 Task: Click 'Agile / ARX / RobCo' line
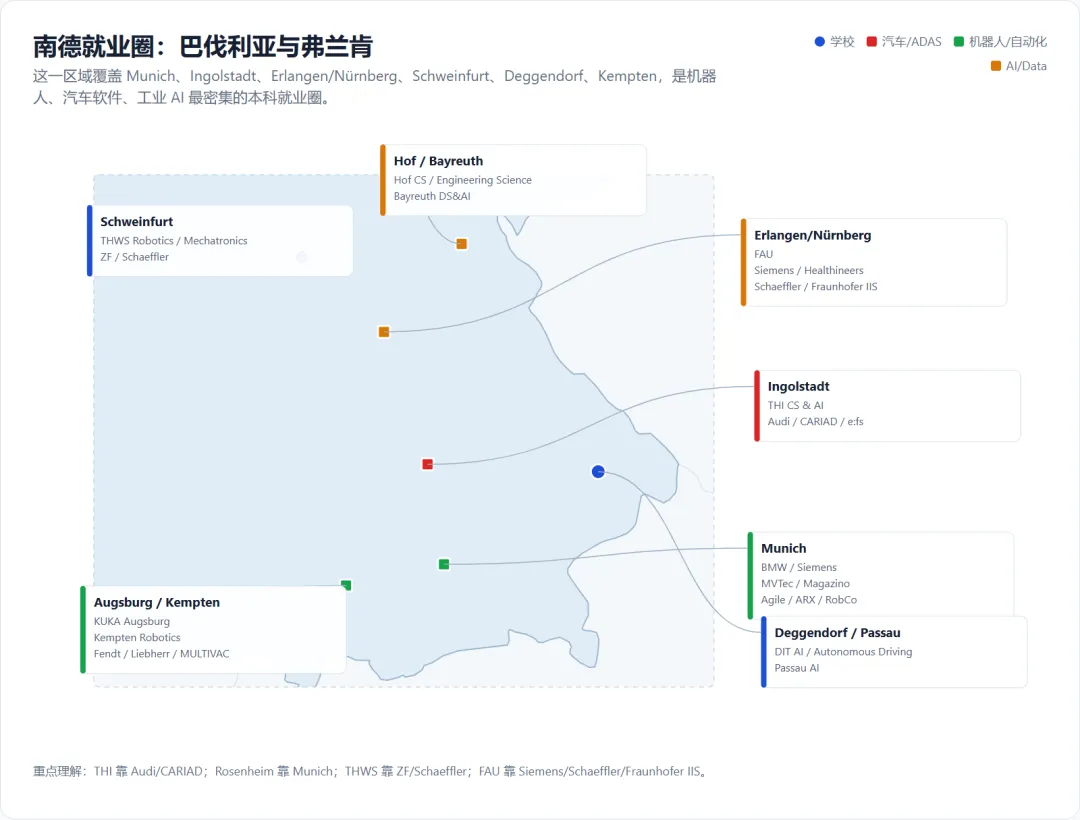click(x=809, y=600)
